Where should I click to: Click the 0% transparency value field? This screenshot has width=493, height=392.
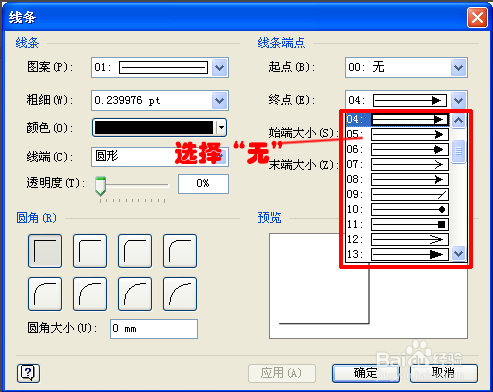pyautogui.click(x=203, y=184)
